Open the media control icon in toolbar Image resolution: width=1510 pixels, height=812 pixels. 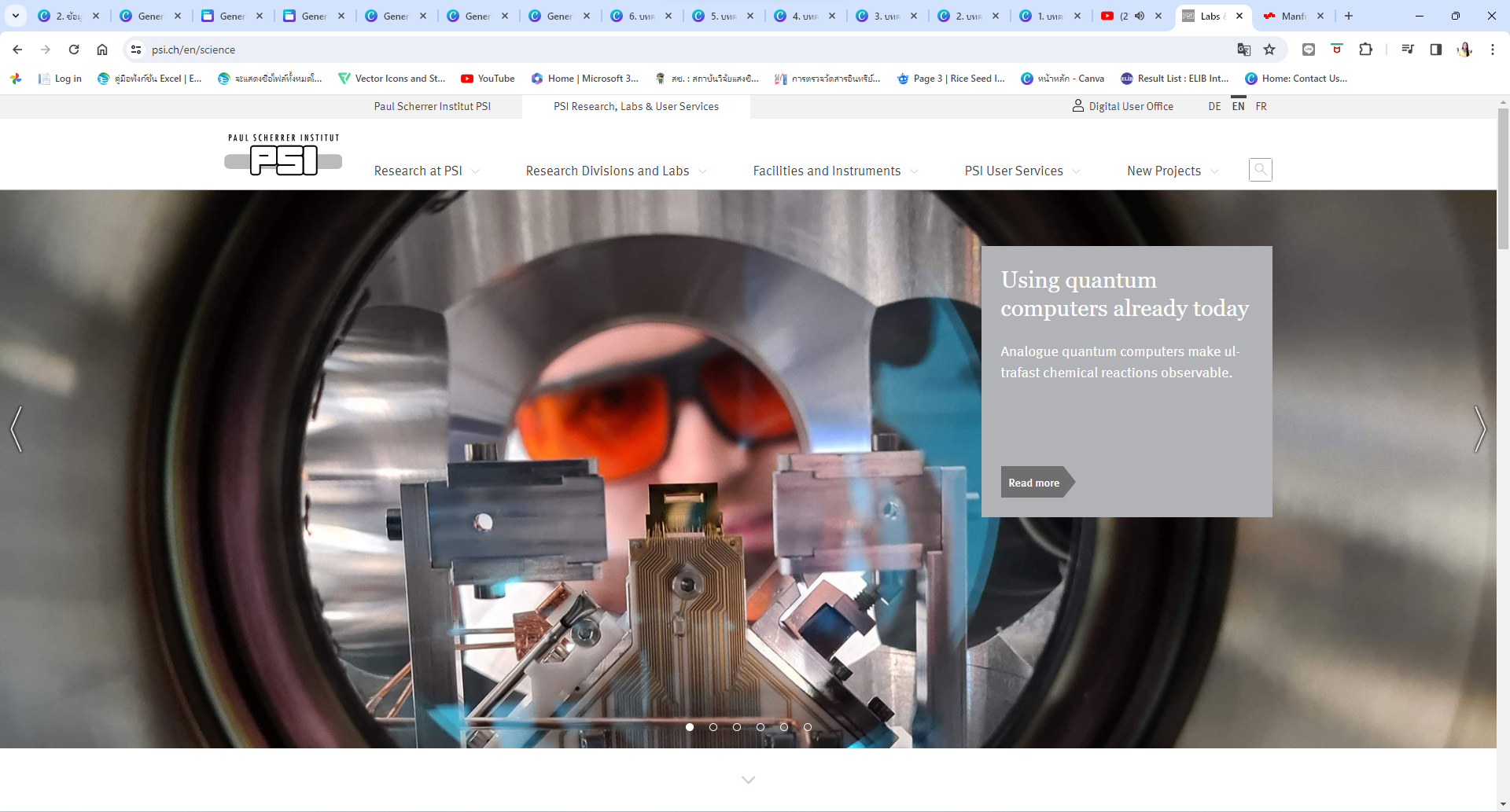click(1408, 50)
